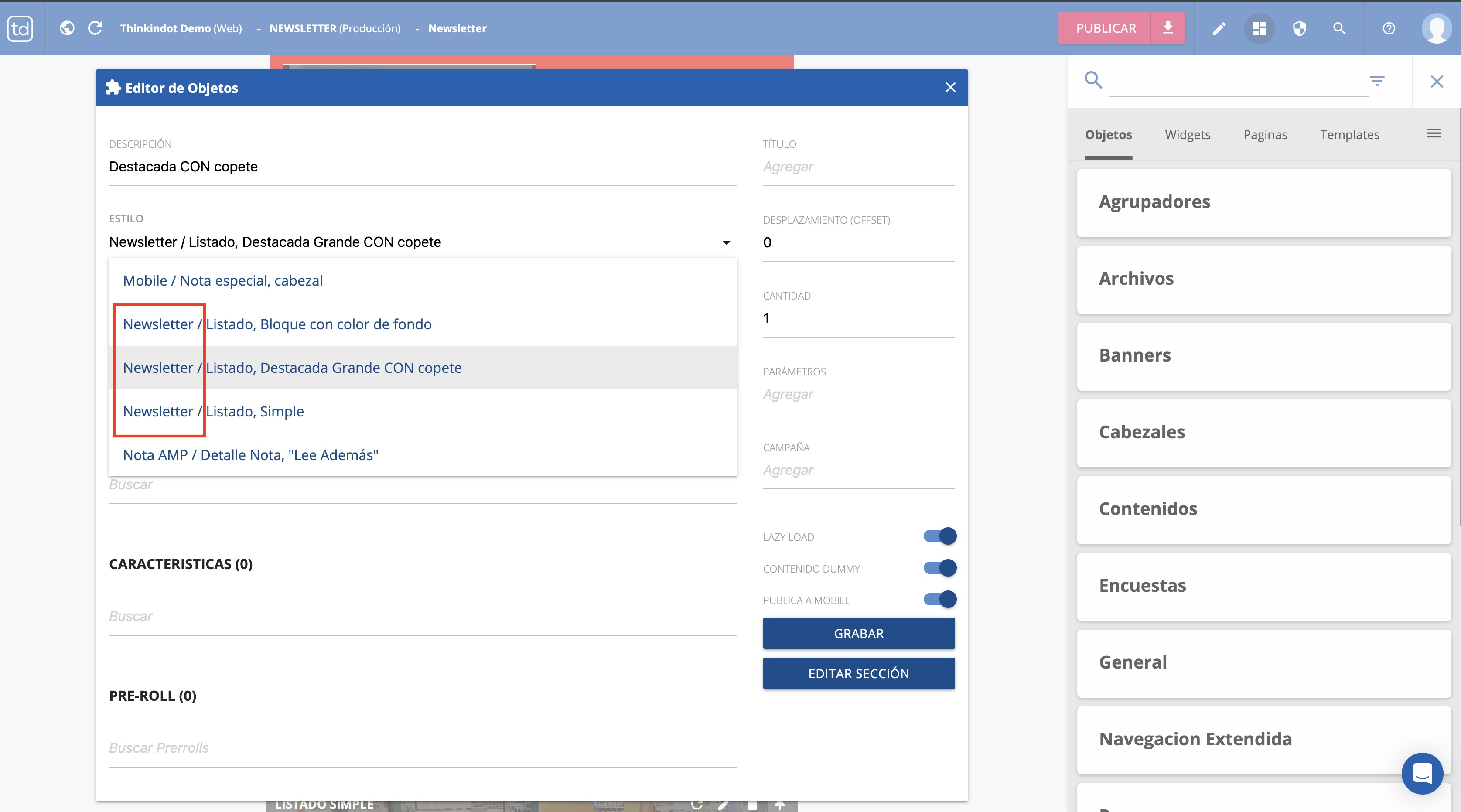Choose Mobile / Nota especial, cabezal option
Viewport: 1461px width, 812px height.
click(x=222, y=281)
